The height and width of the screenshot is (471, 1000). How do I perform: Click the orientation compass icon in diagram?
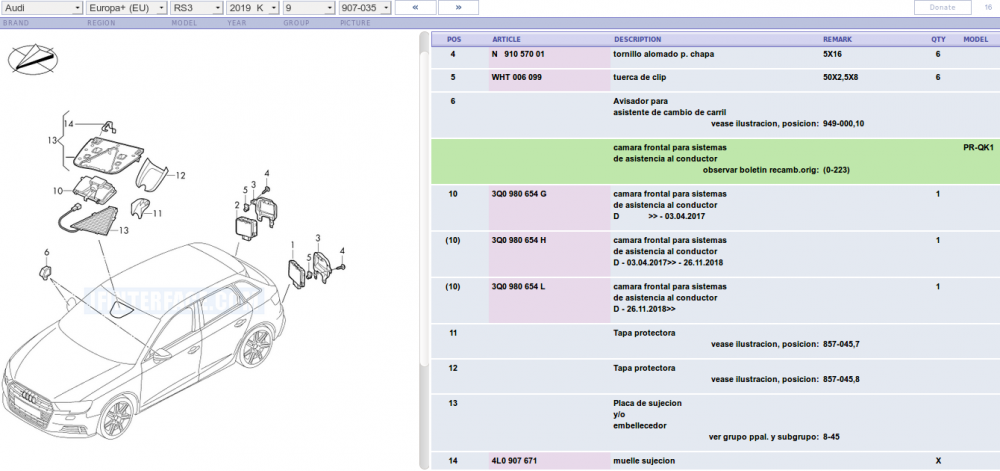coord(32,59)
